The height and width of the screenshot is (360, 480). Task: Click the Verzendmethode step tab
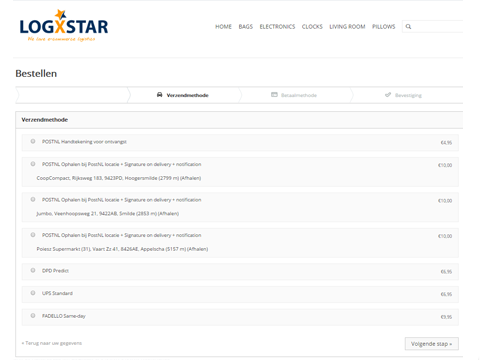click(184, 95)
